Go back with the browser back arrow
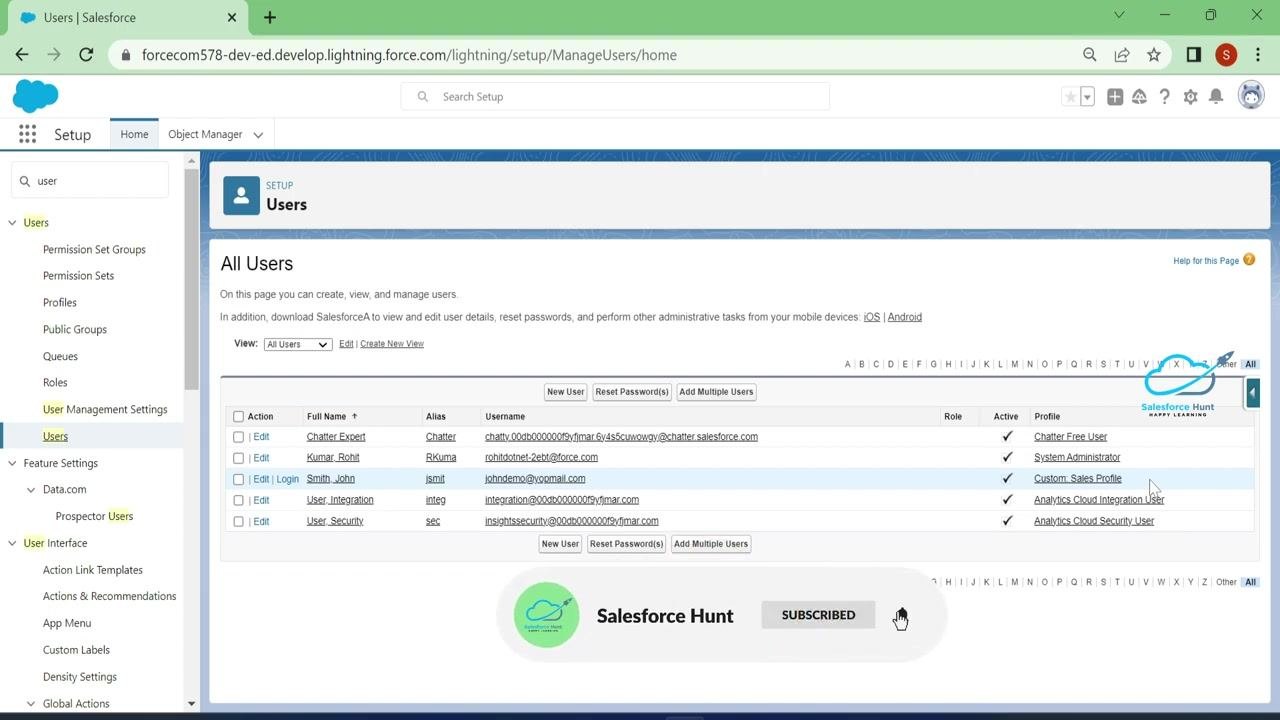 pyautogui.click(x=22, y=55)
